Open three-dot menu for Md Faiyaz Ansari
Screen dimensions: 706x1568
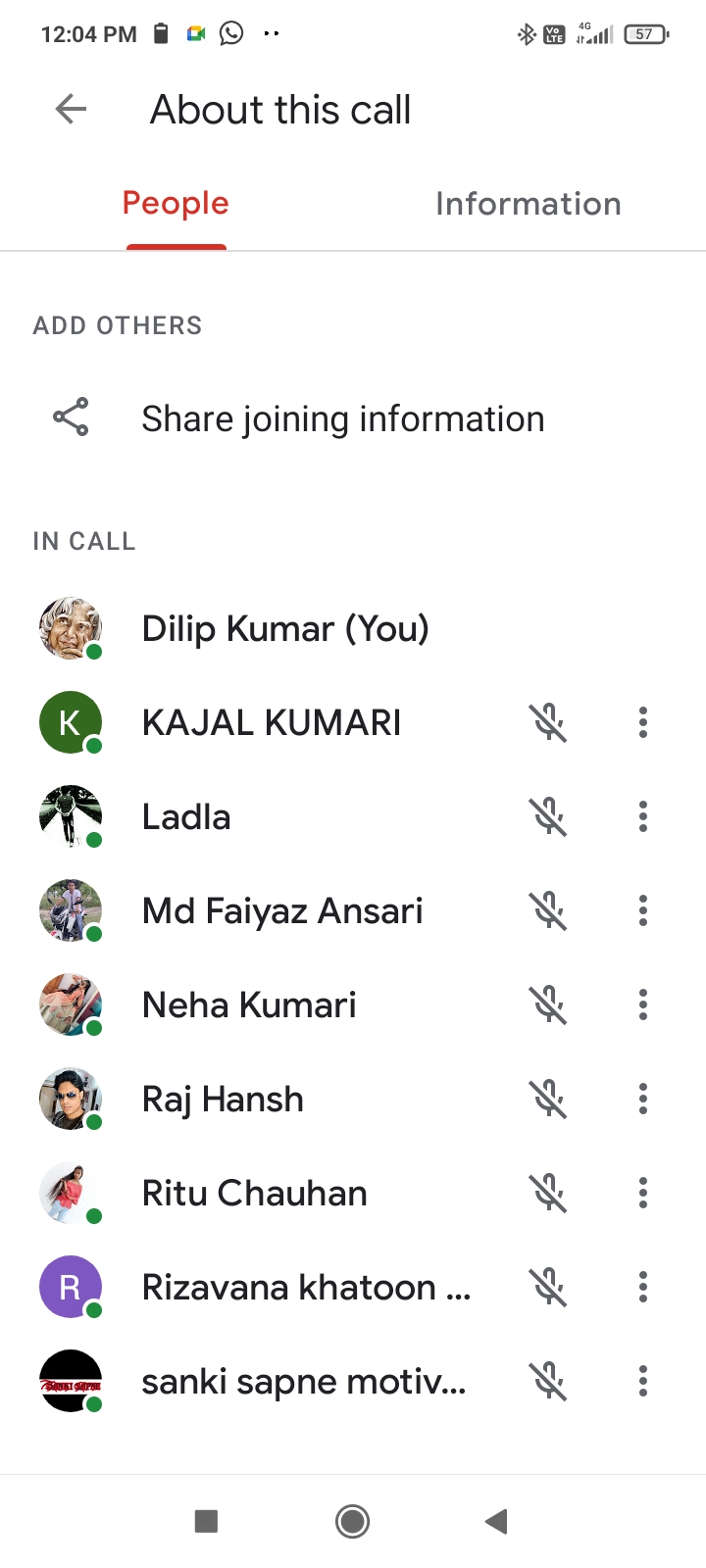[x=643, y=911]
